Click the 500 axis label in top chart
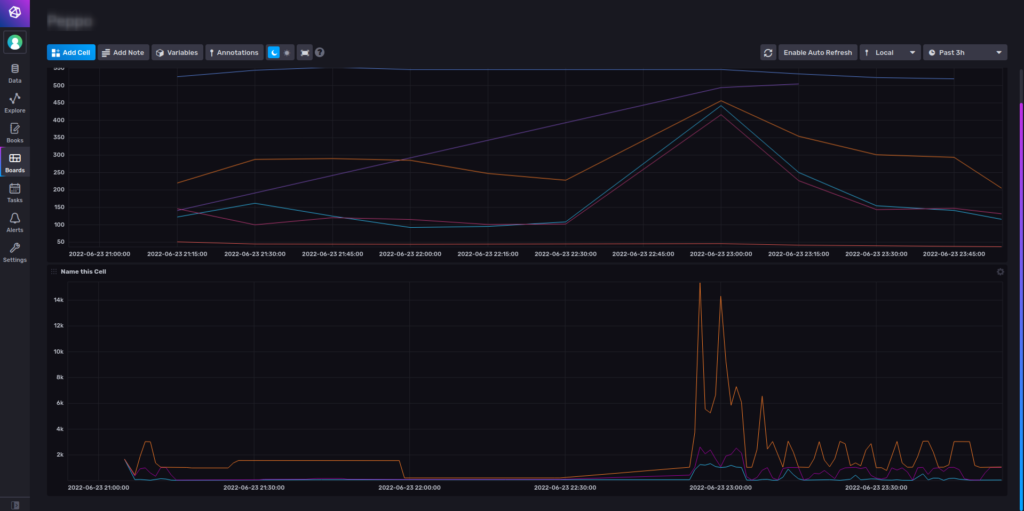Screen dimensions: 1024x511 click(x=59, y=85)
